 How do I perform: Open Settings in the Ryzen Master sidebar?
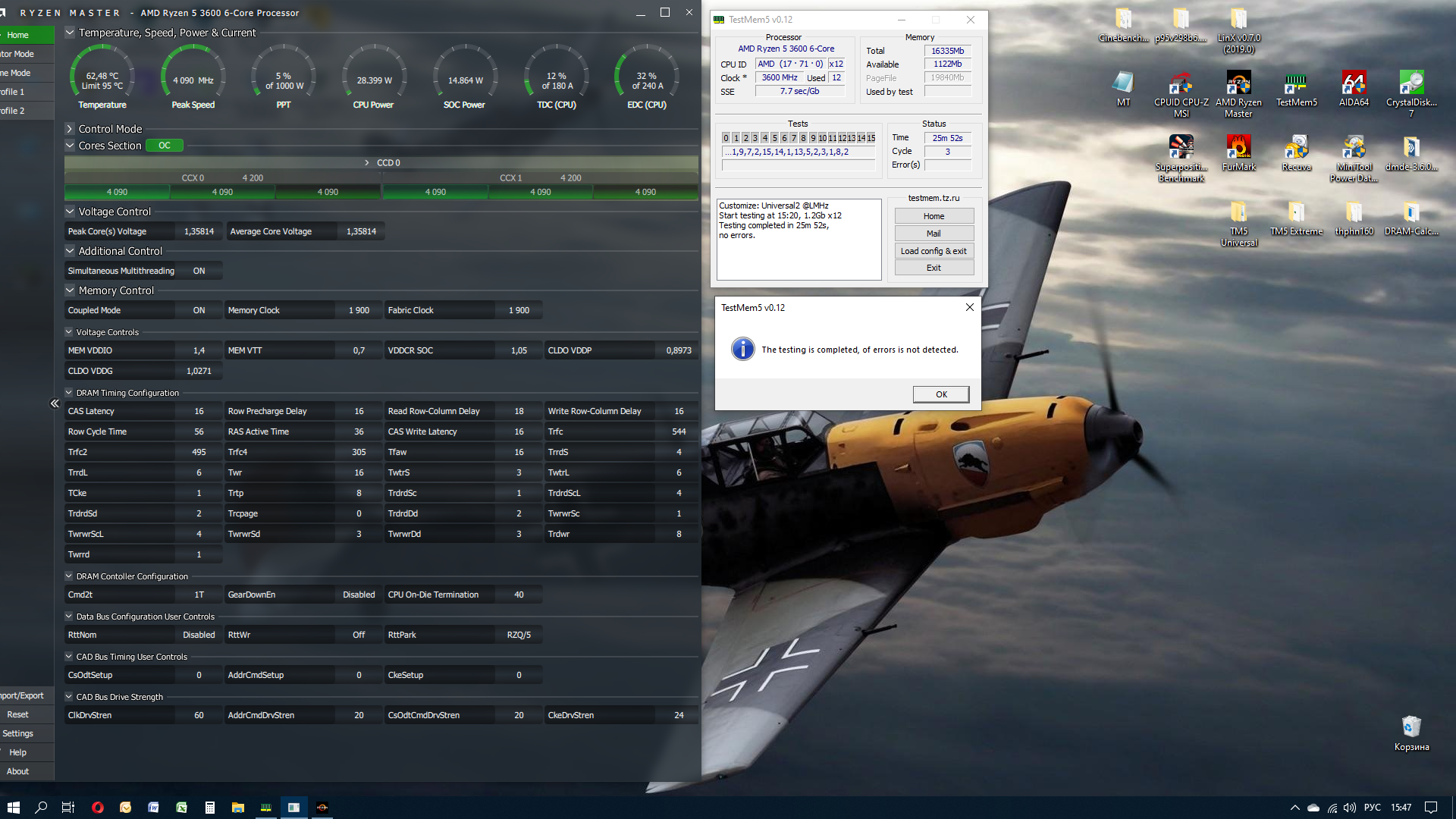[x=18, y=733]
